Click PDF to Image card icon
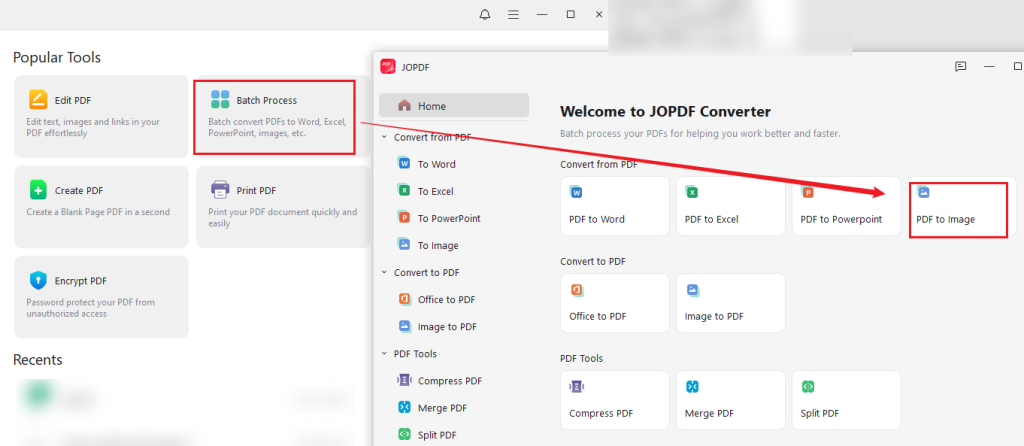The image size is (1024, 446). pos(923,193)
